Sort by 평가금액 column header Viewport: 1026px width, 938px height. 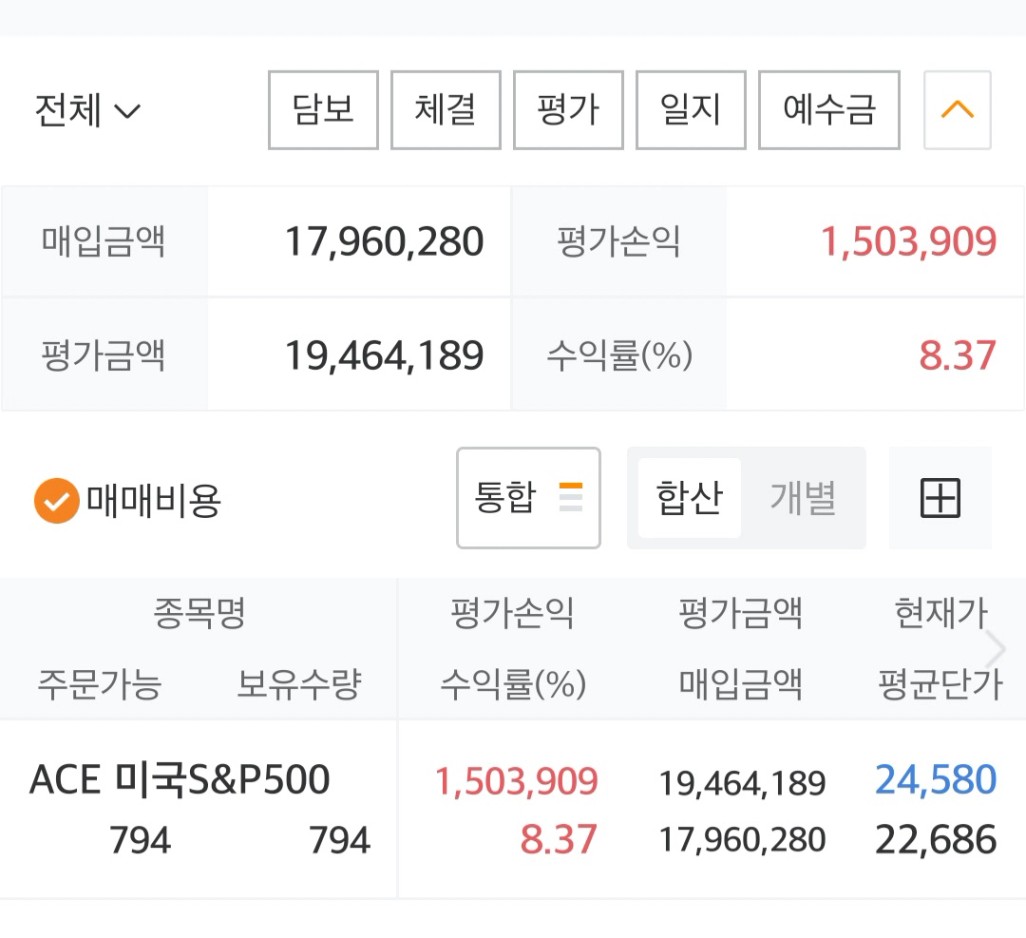[x=740, y=613]
